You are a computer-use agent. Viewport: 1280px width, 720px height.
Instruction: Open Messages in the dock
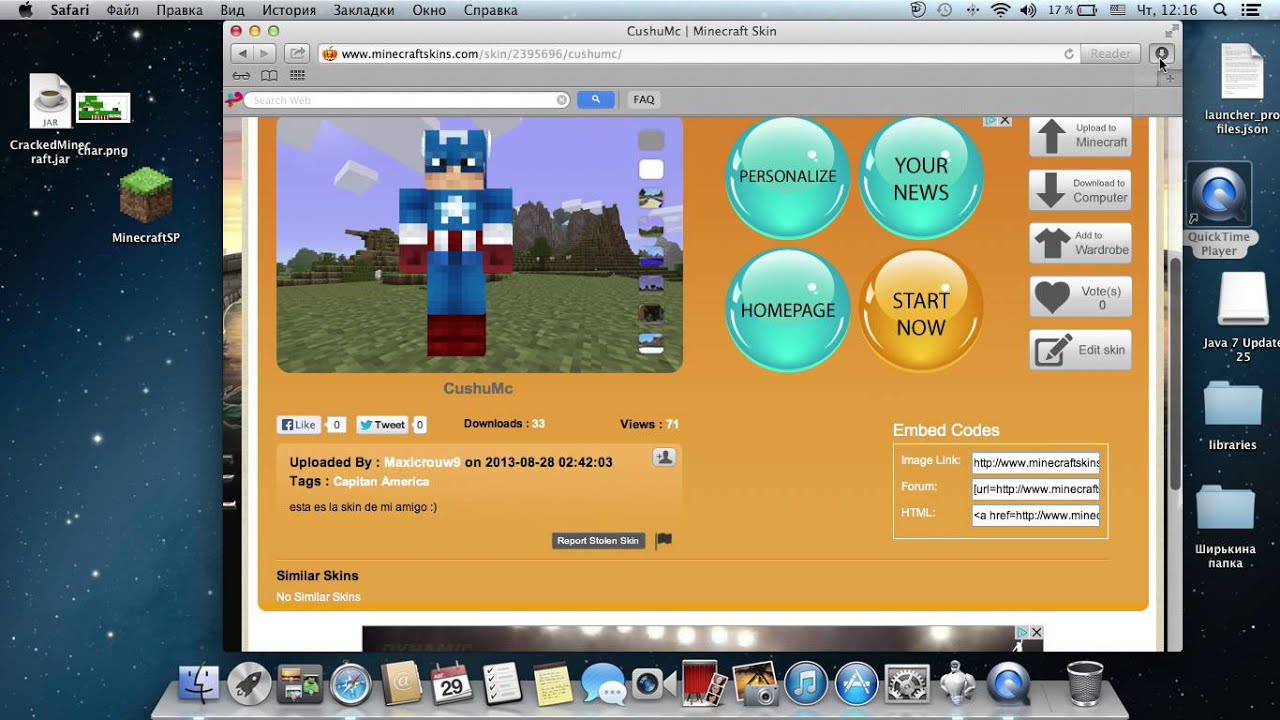pos(603,684)
